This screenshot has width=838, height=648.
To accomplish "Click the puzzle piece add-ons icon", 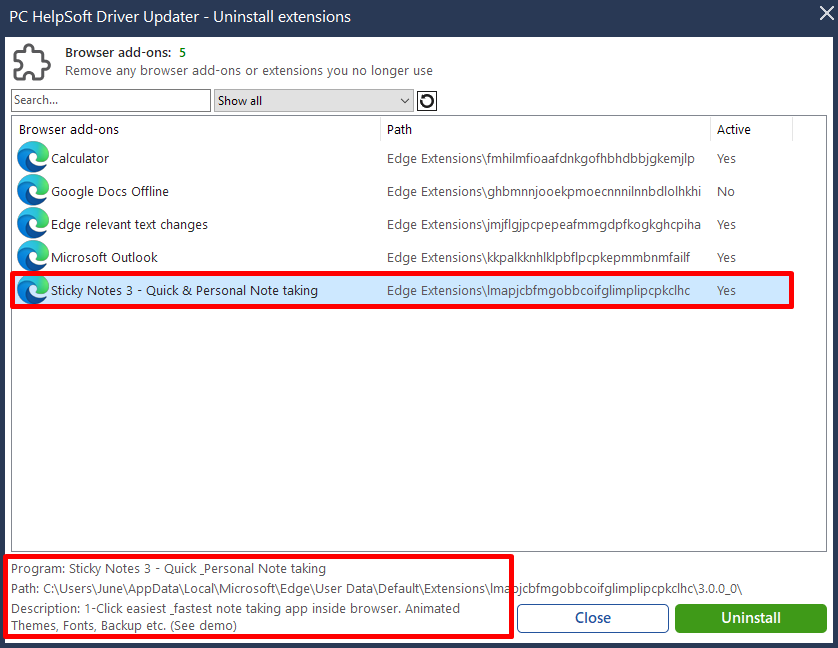I will [x=32, y=62].
